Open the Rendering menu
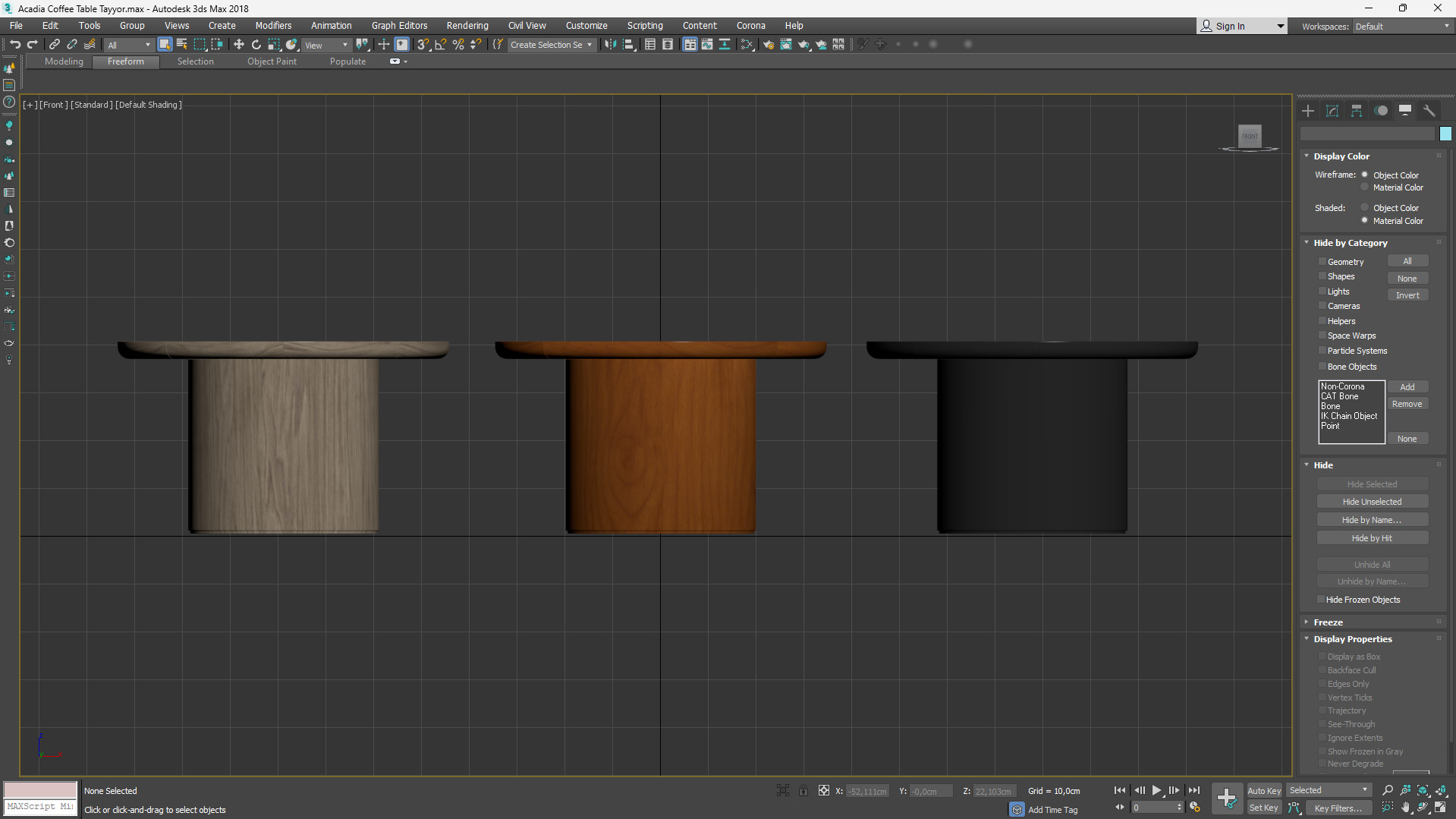1456x819 pixels. tap(467, 26)
